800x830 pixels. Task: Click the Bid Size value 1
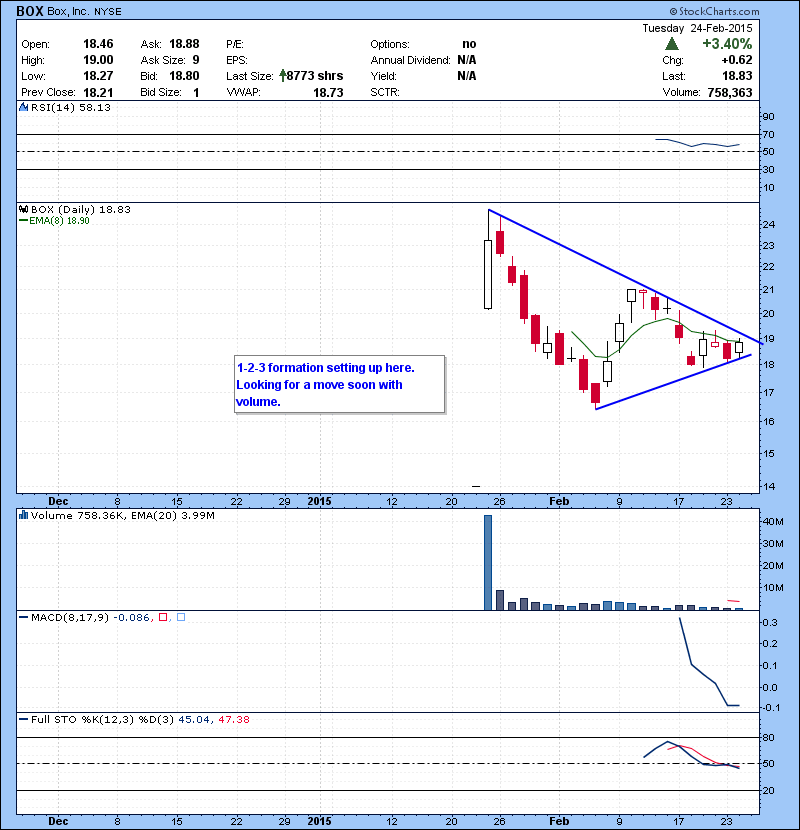[x=196, y=92]
